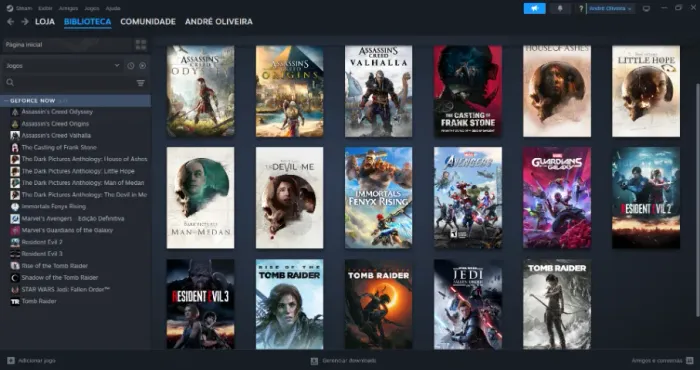Open the Exibir menu
The height and width of the screenshot is (370, 700).
point(45,8)
